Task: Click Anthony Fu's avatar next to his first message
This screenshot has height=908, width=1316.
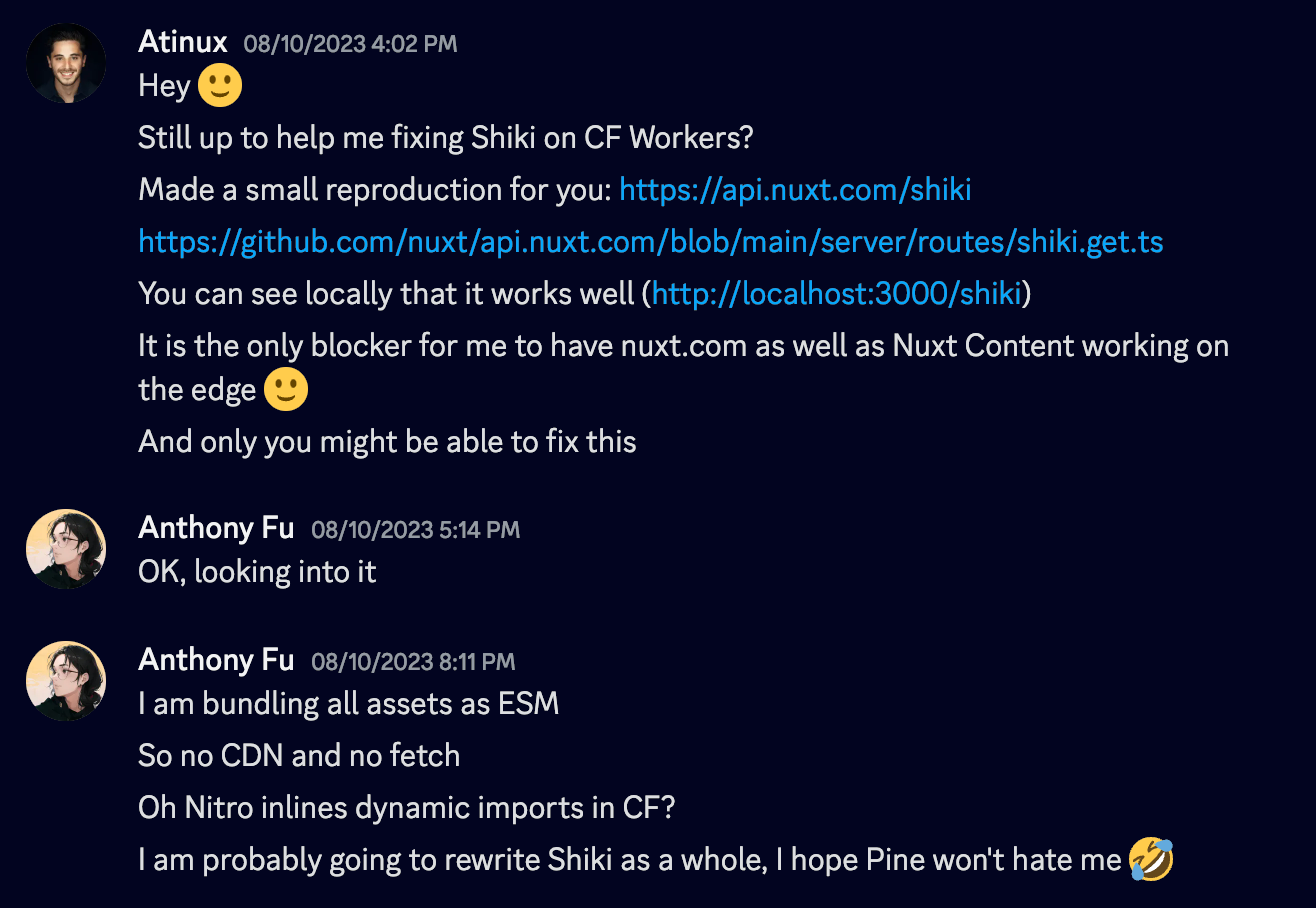Action: pyautogui.click(x=64, y=548)
